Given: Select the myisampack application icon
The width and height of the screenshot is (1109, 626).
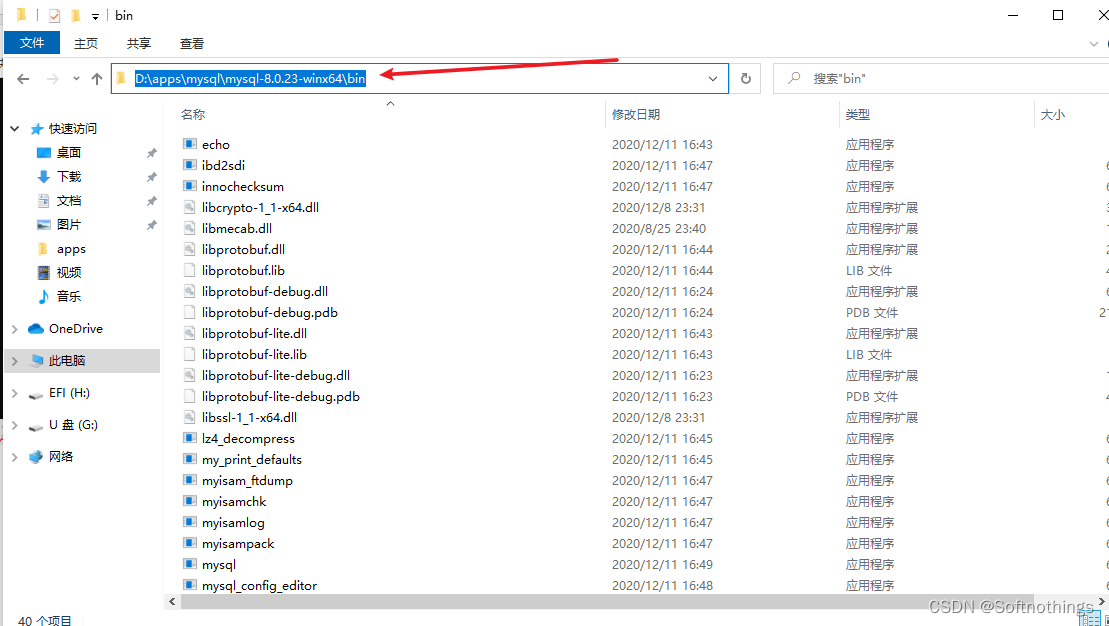Looking at the screenshot, I should pos(190,543).
